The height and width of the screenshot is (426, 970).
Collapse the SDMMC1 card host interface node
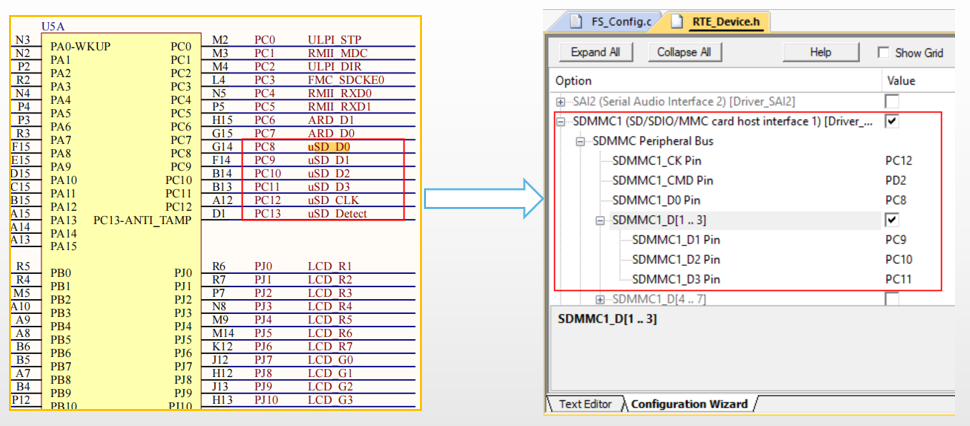(561, 121)
